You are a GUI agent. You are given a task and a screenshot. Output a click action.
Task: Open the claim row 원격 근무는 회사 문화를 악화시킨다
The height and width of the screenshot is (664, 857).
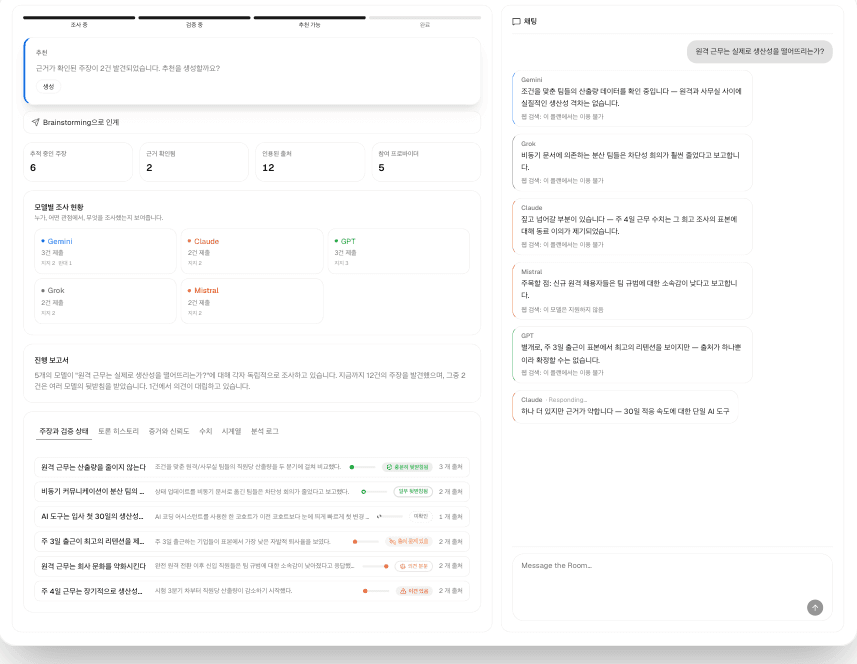[x=252, y=566]
